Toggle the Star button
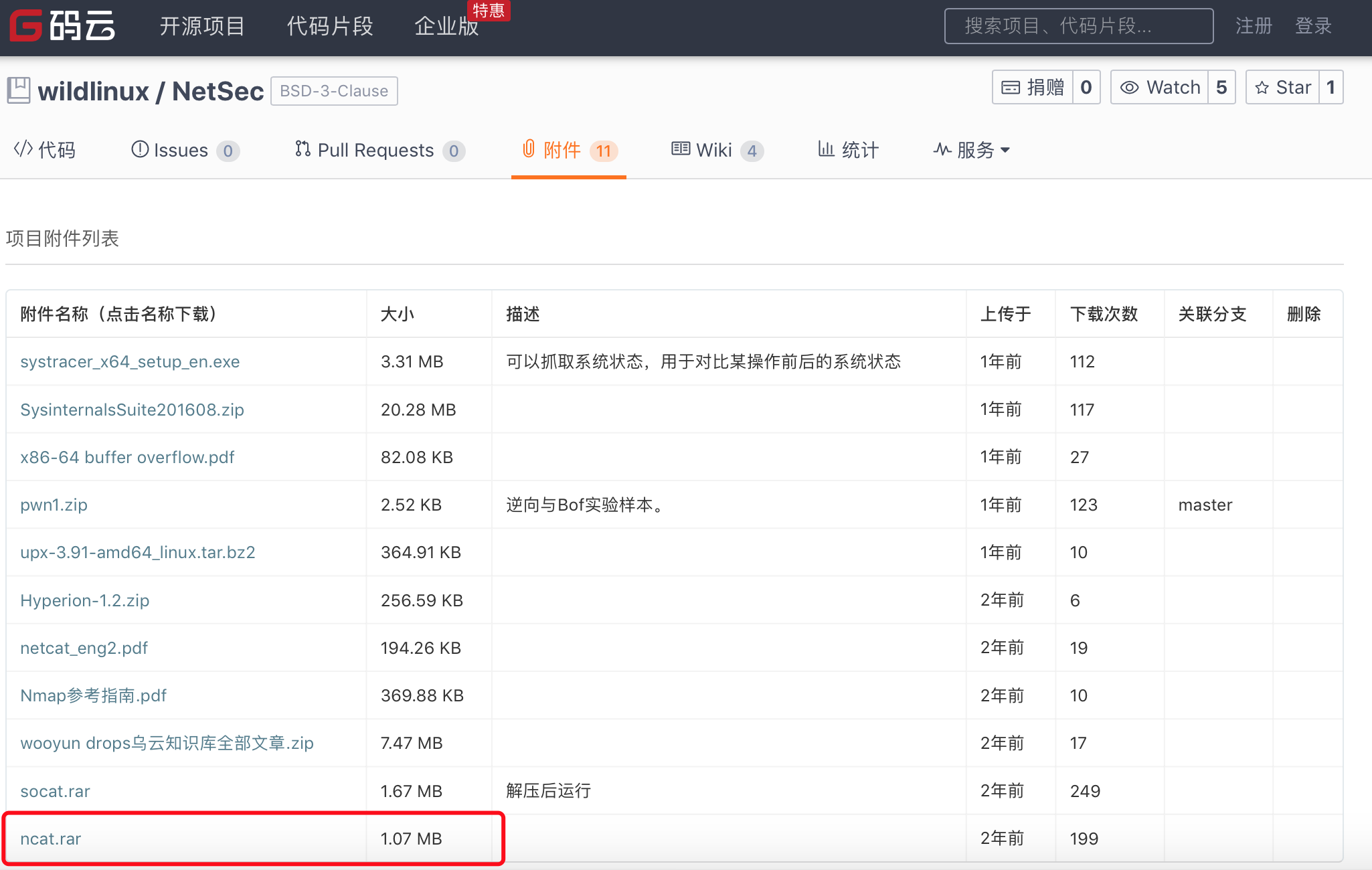 click(1282, 88)
